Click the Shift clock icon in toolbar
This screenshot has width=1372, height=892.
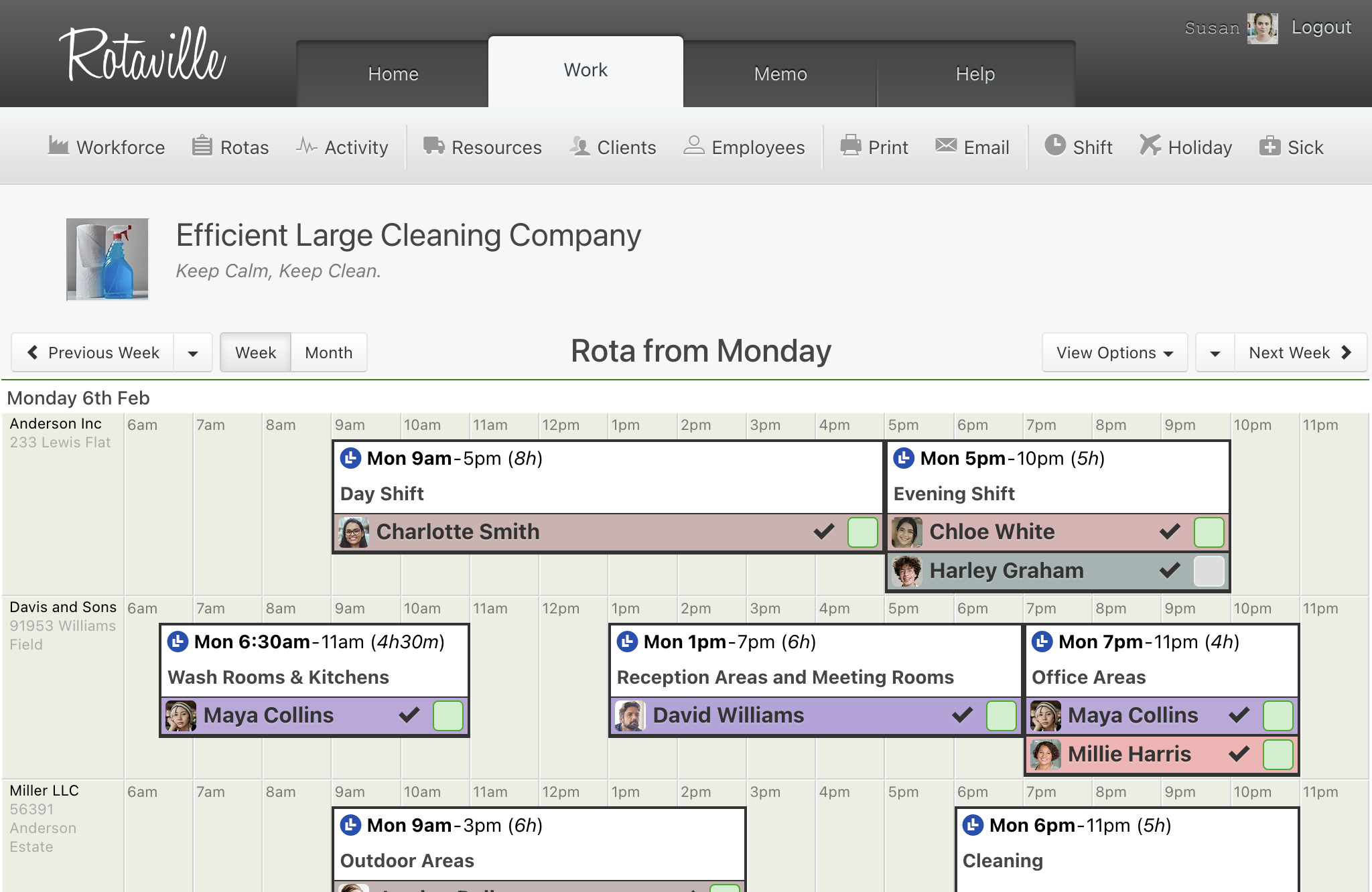(x=1055, y=145)
